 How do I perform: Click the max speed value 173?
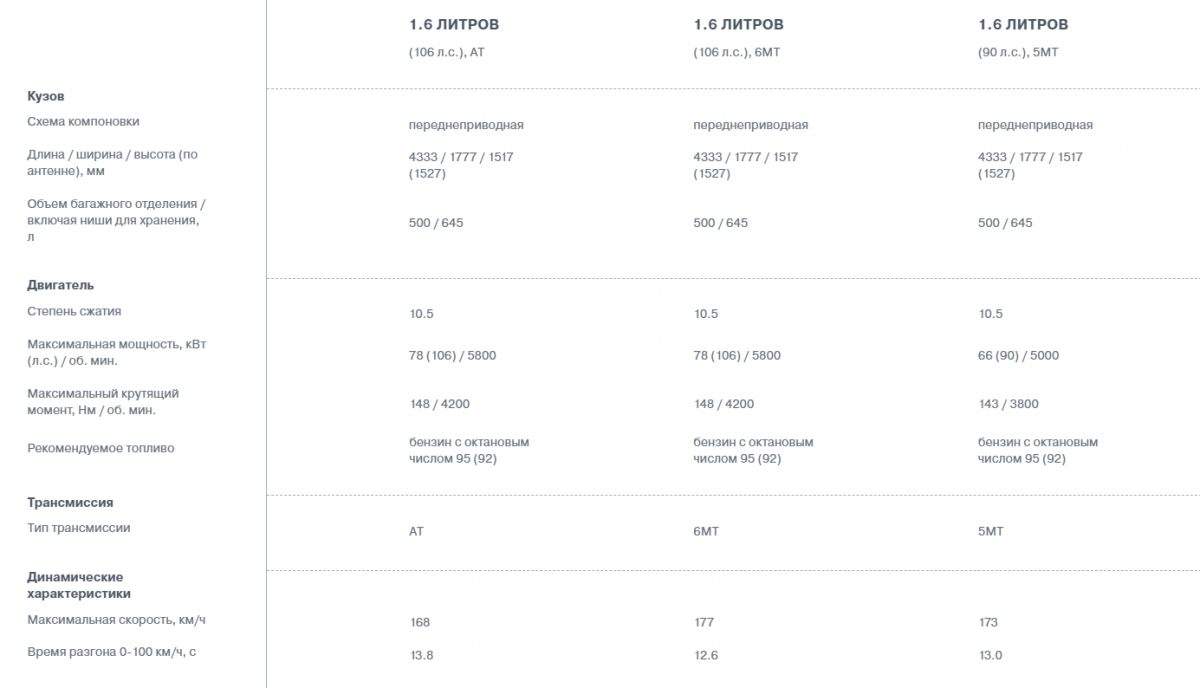tap(988, 622)
